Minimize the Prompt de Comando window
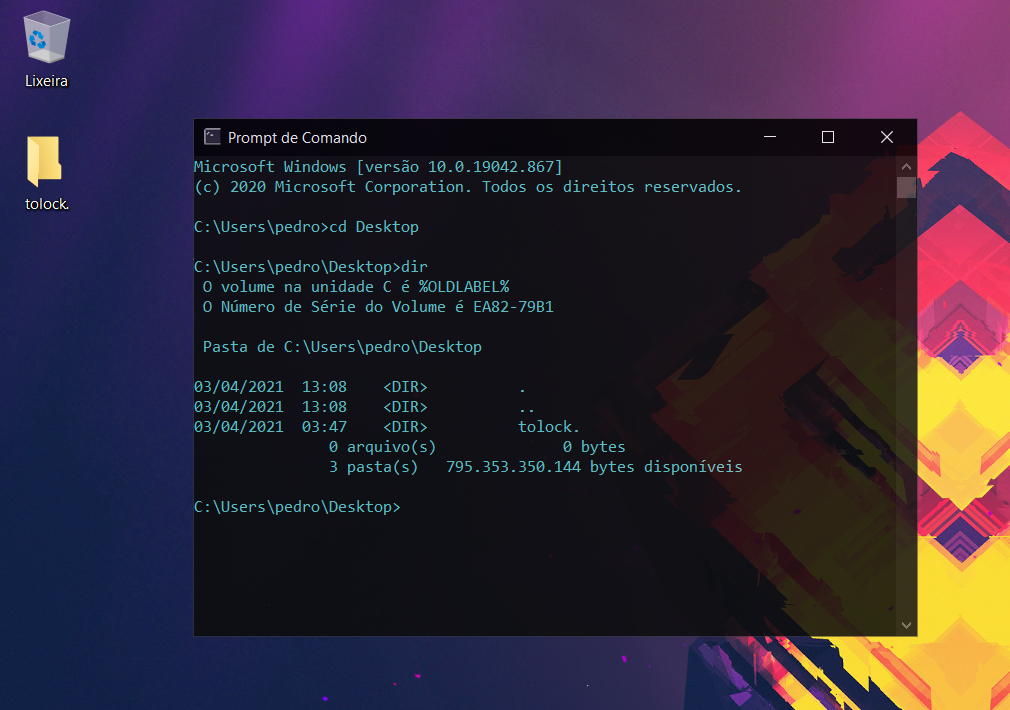This screenshot has height=710, width=1010. tap(770, 137)
